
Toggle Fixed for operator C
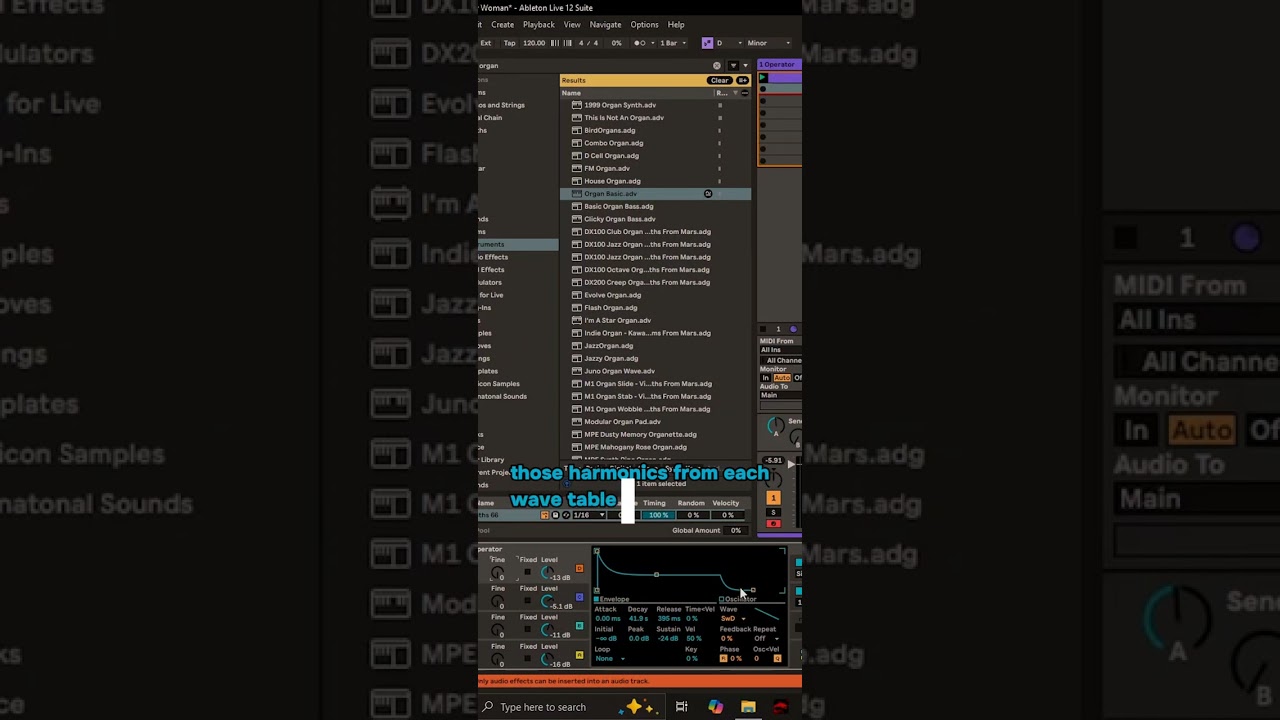pos(527,600)
